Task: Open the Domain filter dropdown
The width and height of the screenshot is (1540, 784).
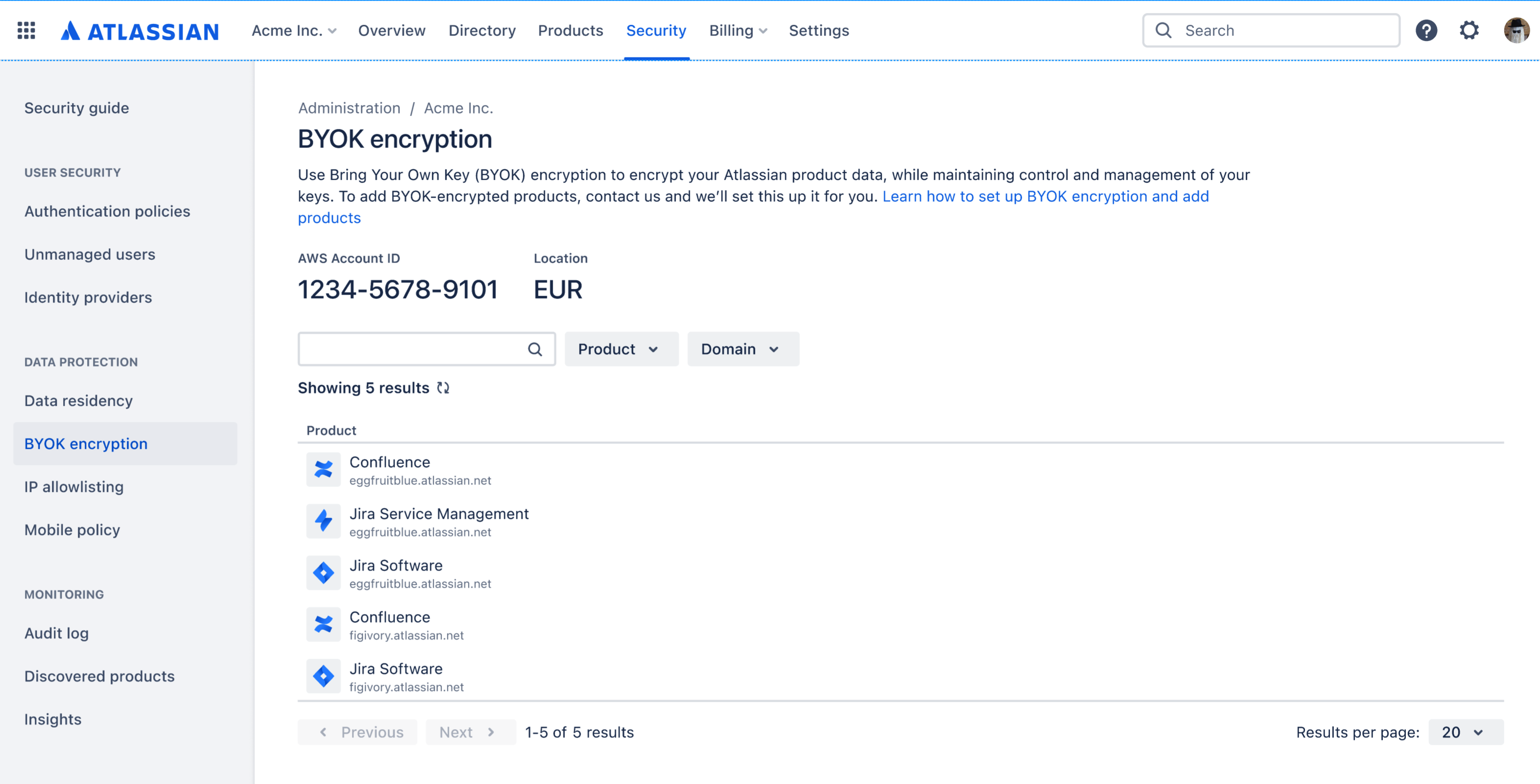Action: 743,349
